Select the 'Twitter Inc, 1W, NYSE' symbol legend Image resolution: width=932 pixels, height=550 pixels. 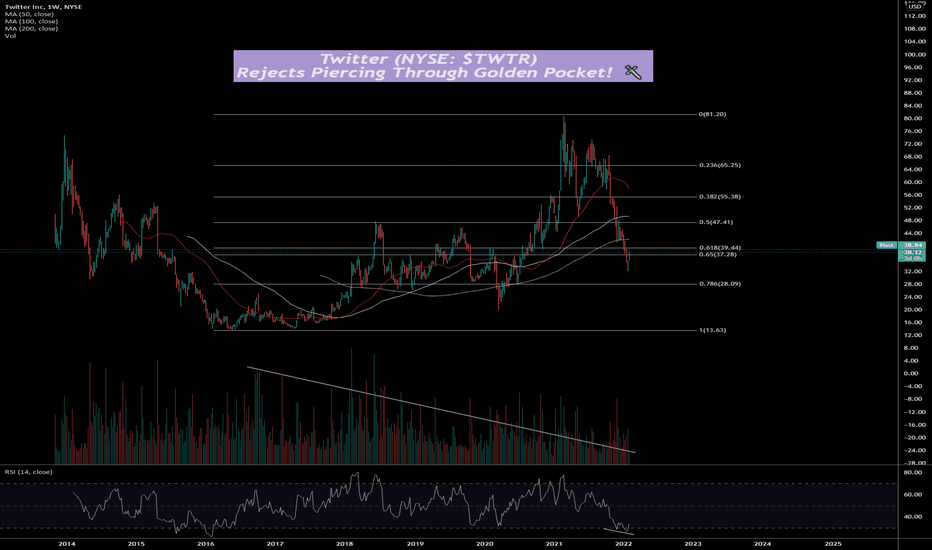point(43,7)
